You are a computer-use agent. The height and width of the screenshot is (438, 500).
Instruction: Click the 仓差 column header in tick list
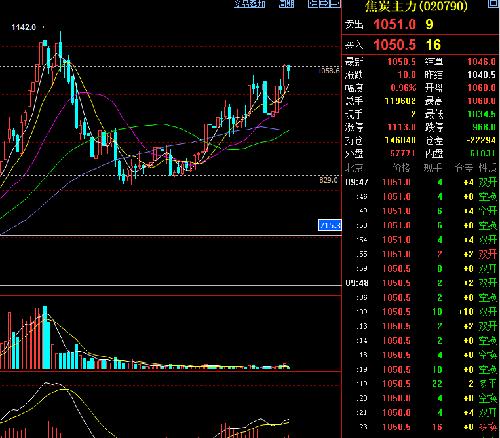[x=464, y=168]
